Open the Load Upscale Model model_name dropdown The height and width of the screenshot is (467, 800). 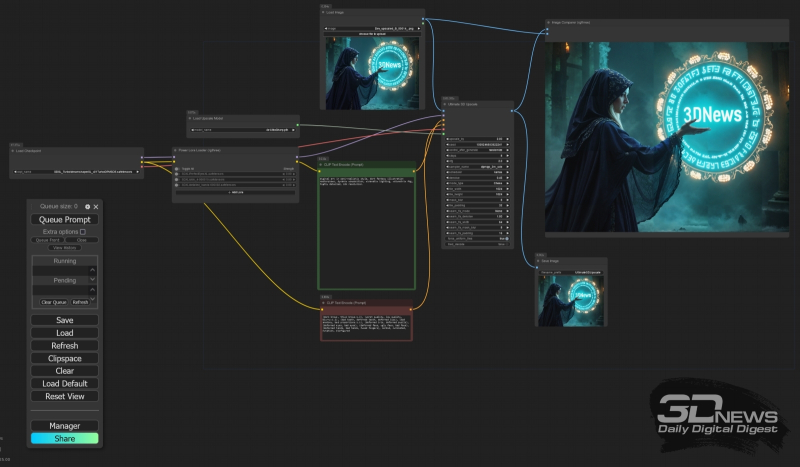[242, 129]
